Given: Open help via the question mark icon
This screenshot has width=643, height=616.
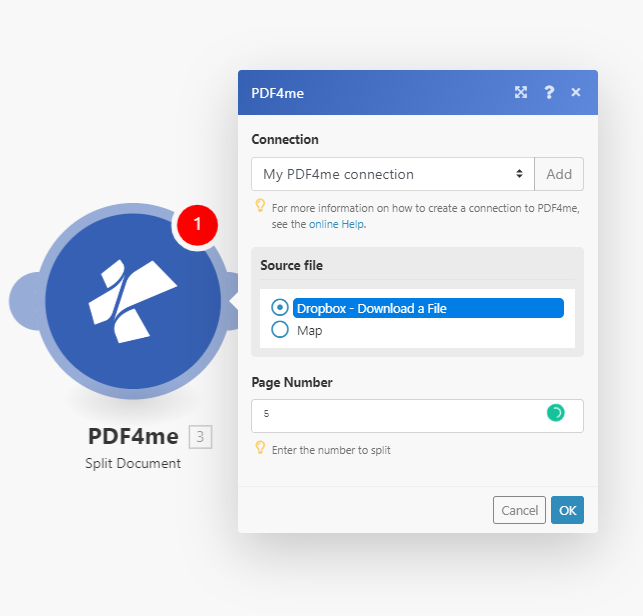Looking at the screenshot, I should tap(549, 92).
